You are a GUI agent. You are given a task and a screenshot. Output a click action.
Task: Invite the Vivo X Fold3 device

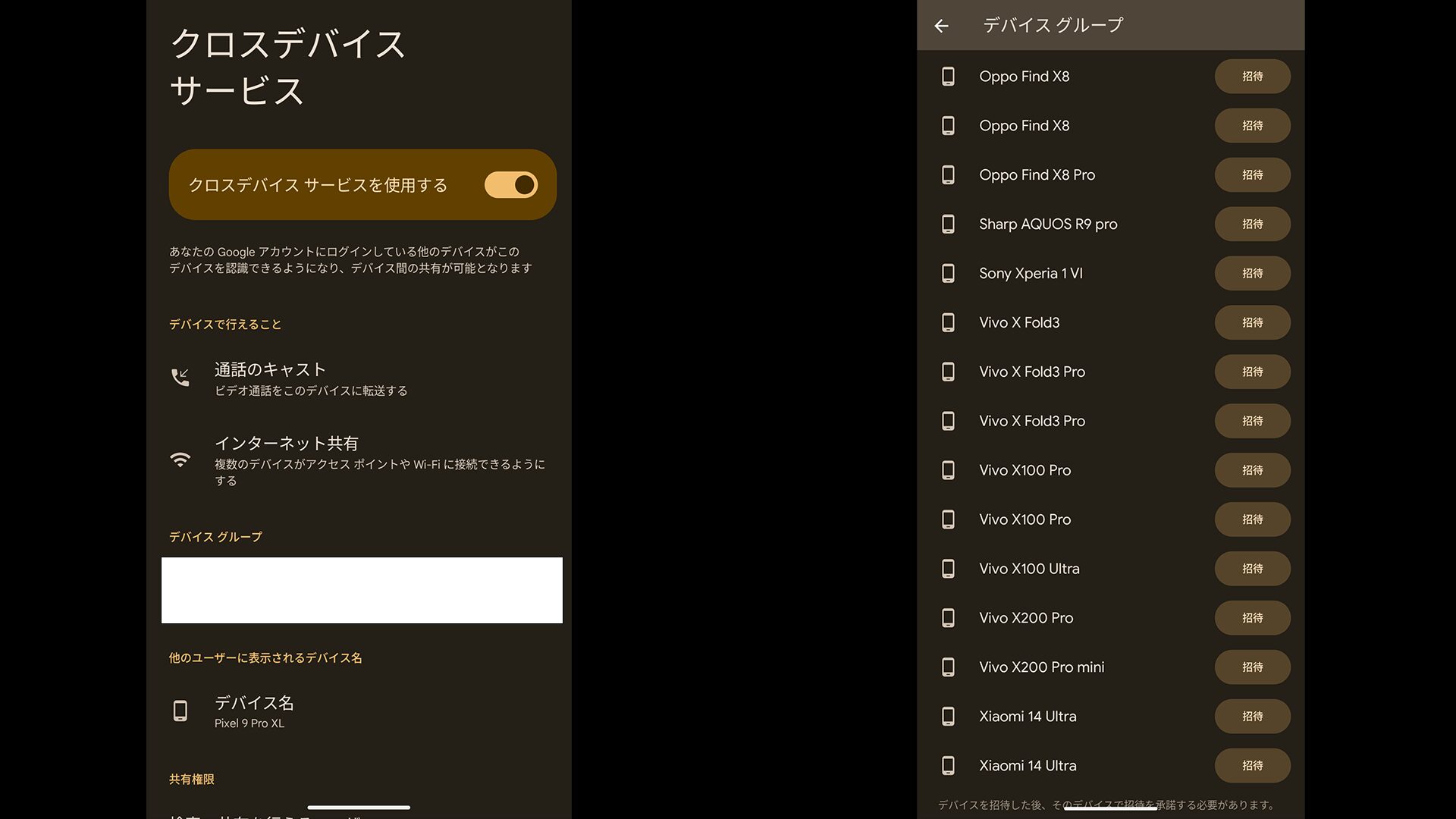coord(1252,323)
